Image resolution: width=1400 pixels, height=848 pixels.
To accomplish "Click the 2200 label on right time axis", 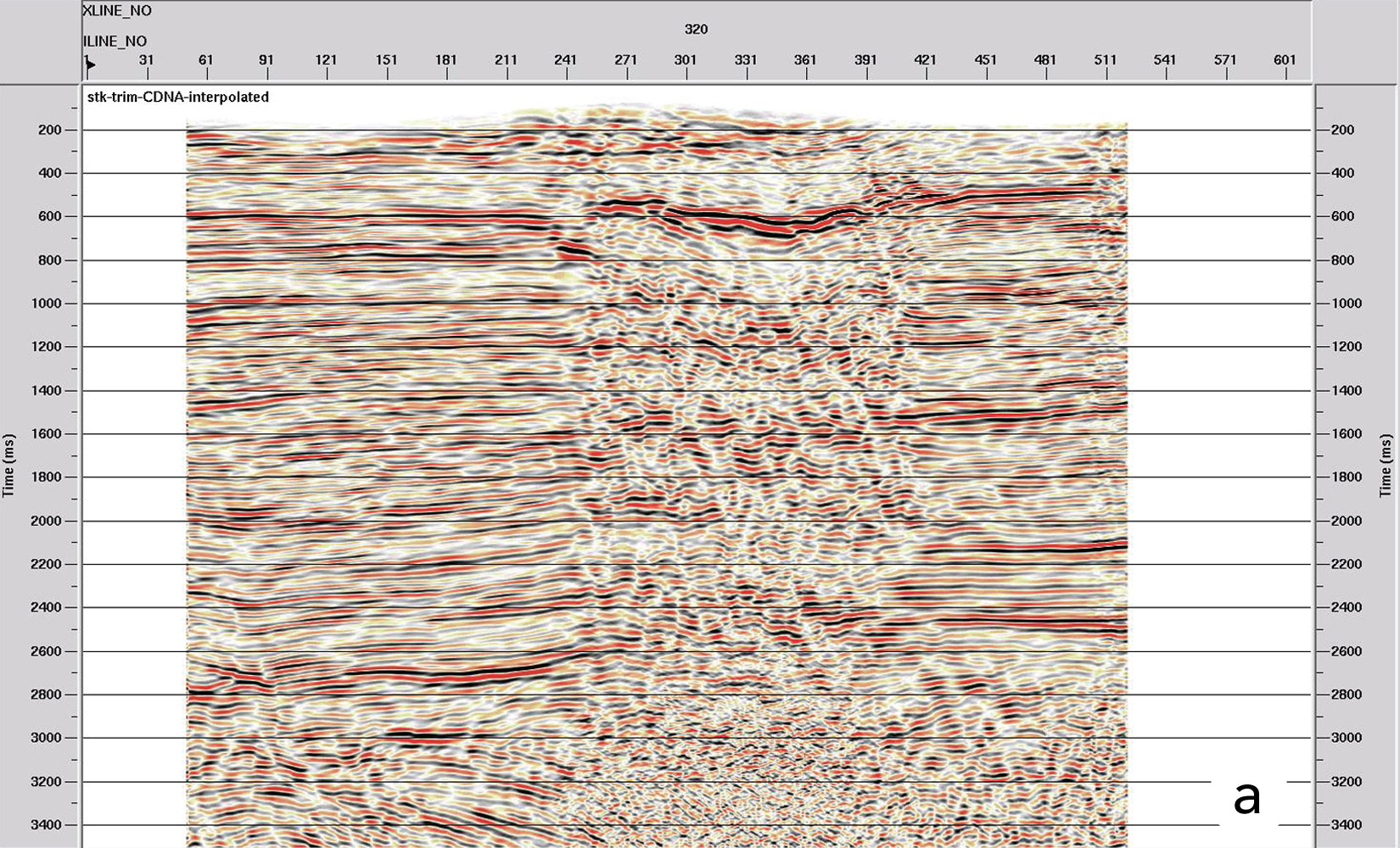I will (x=1347, y=565).
